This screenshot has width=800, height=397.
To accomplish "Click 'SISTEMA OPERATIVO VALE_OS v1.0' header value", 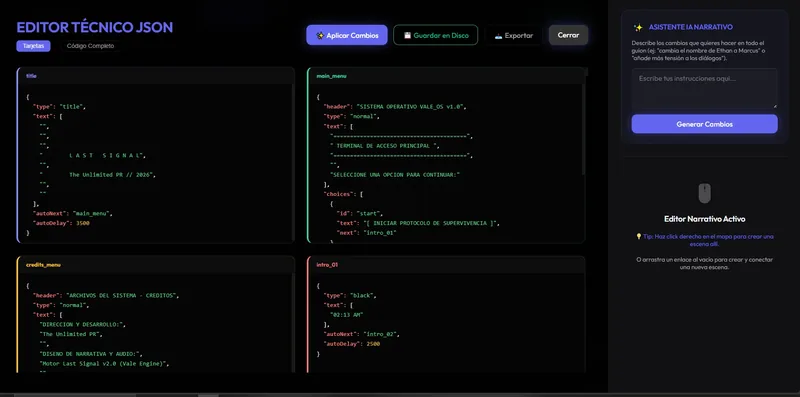I will [411, 107].
